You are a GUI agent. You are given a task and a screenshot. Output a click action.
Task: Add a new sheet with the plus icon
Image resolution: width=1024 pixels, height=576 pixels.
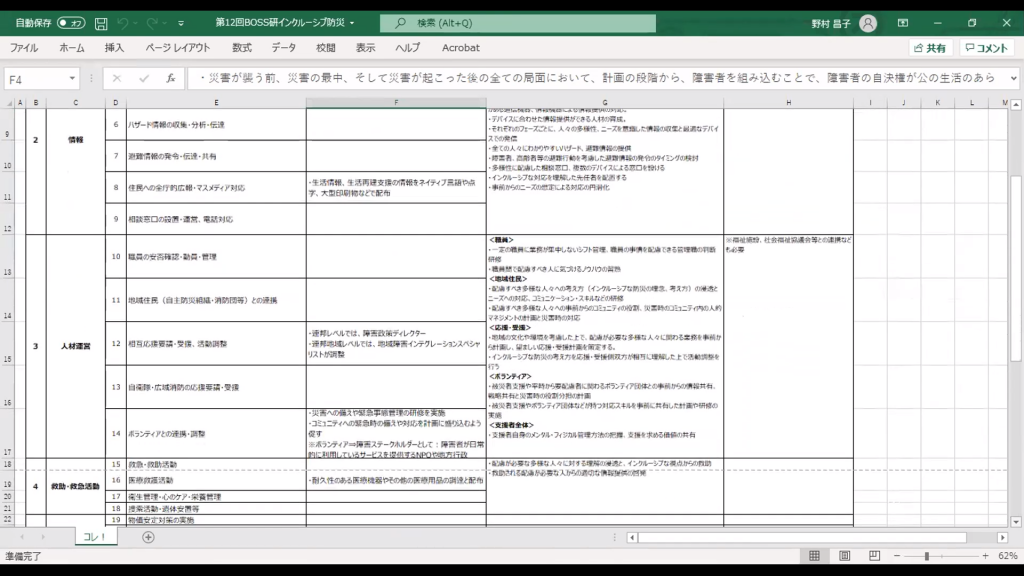point(148,537)
